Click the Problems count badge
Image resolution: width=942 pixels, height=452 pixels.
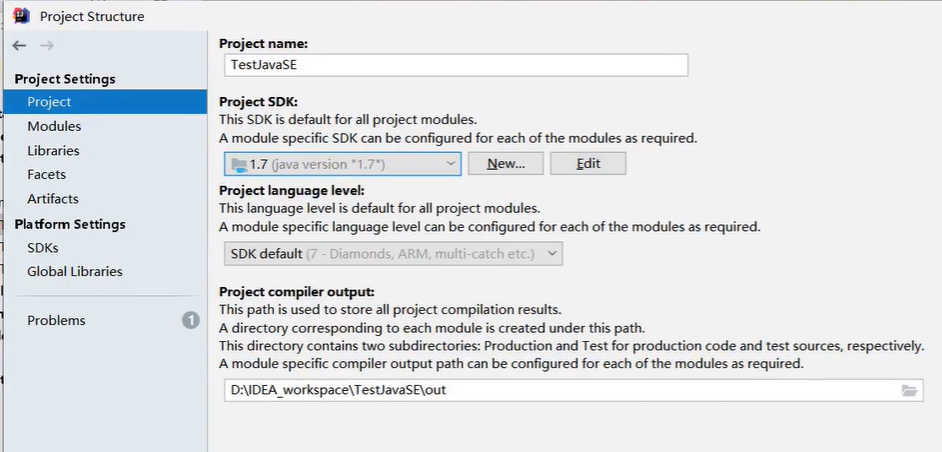pos(190,320)
